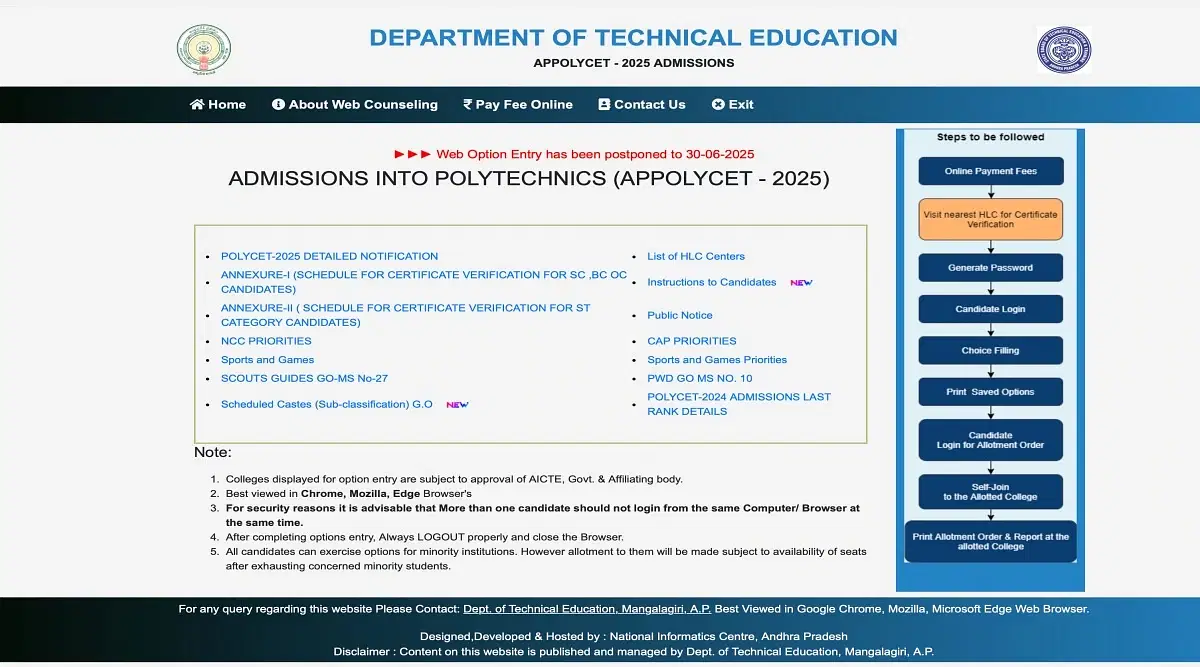Click the Generate Password step button
Viewport: 1200px width, 667px height.
pos(991,268)
